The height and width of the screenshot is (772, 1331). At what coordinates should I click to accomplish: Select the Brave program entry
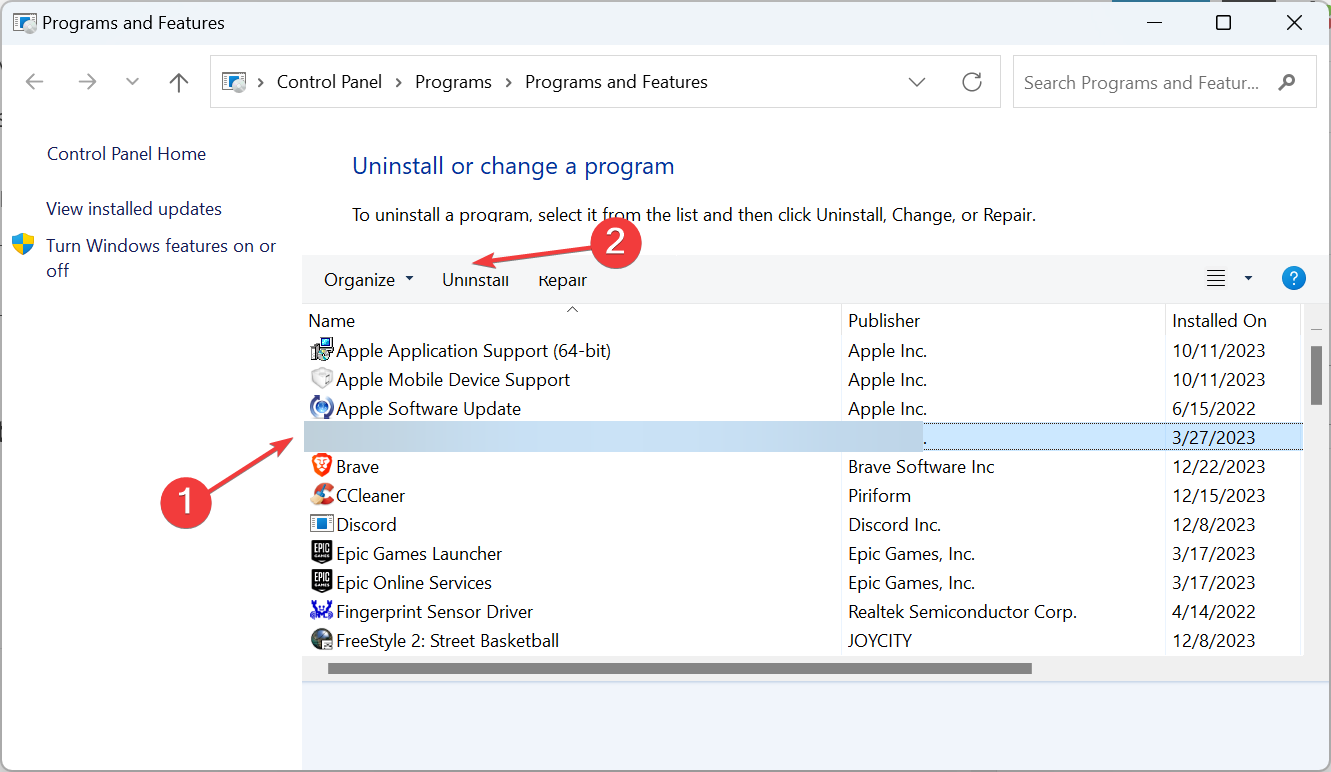tap(357, 467)
